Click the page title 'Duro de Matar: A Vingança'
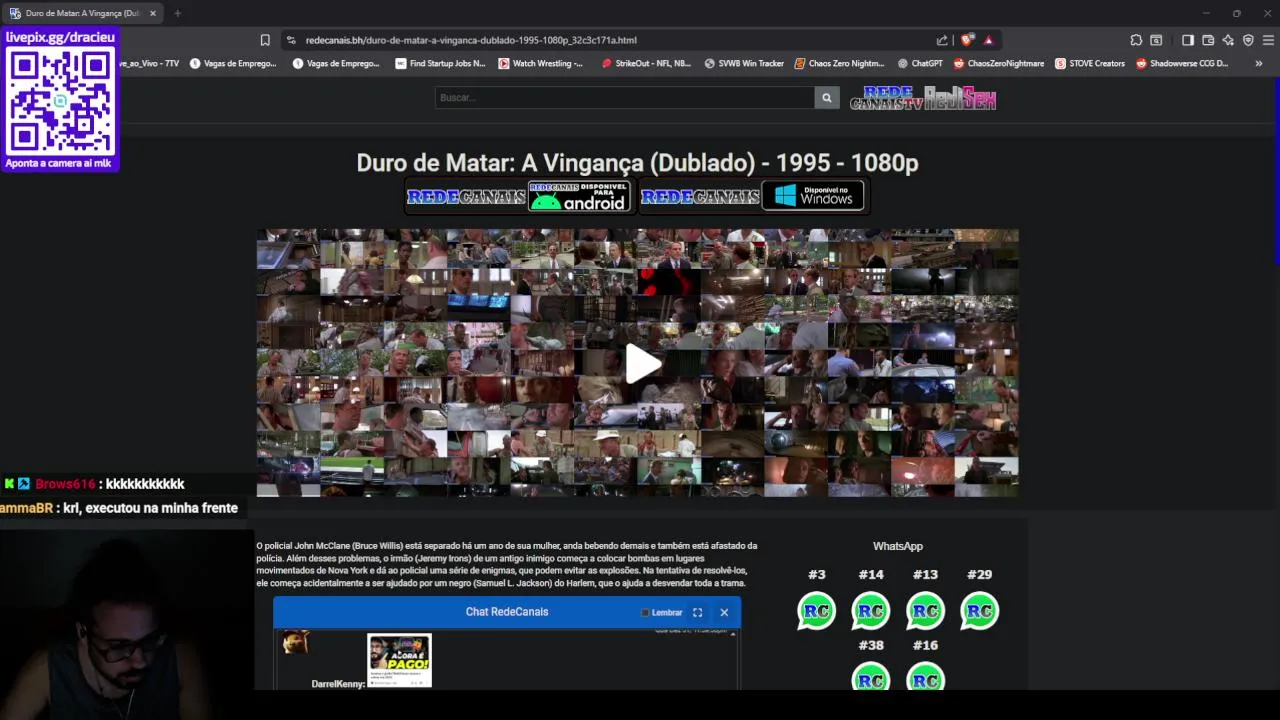The image size is (1280, 720). [637, 162]
